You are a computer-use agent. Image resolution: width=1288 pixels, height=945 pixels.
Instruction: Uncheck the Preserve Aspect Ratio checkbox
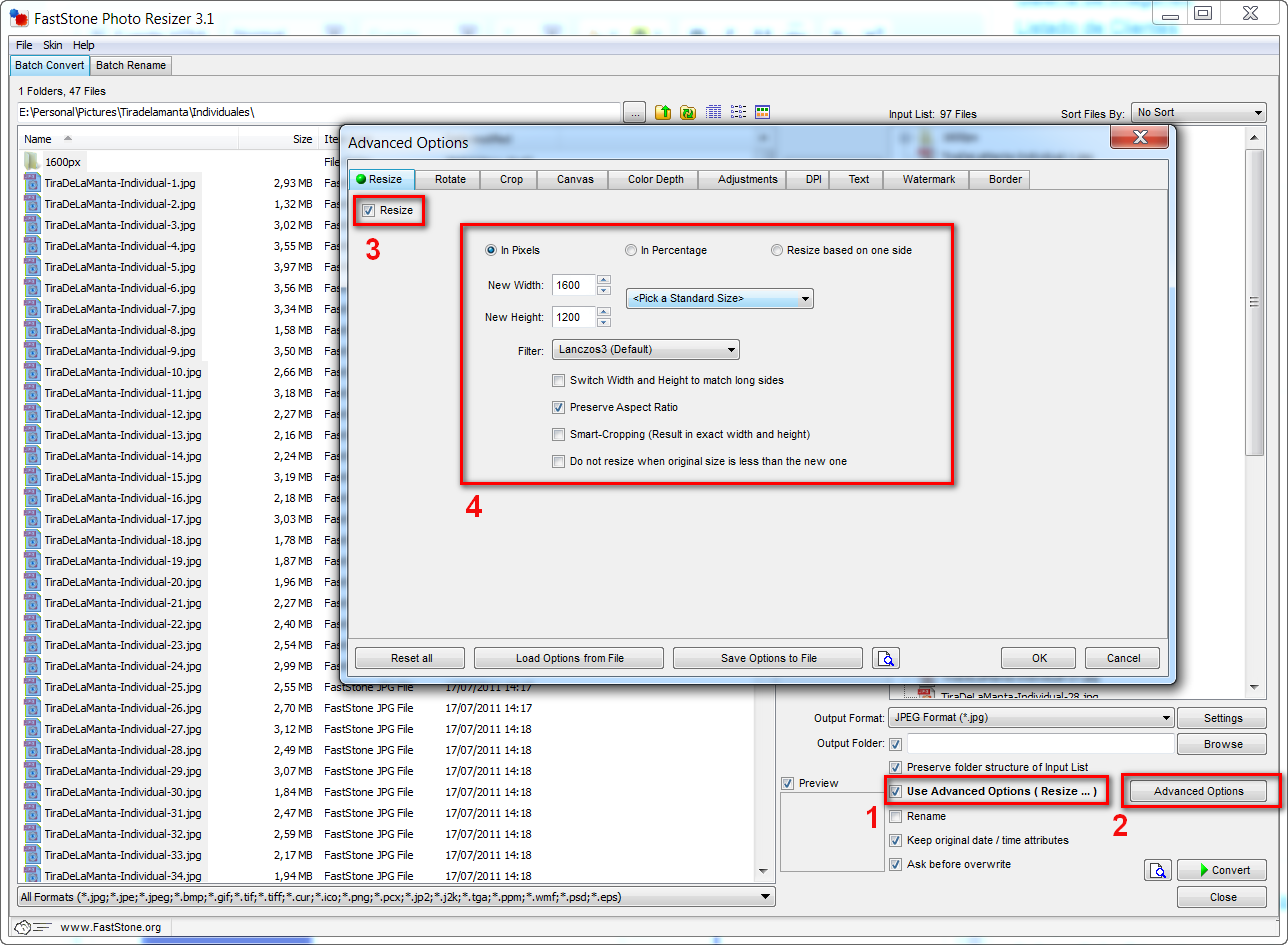point(559,408)
